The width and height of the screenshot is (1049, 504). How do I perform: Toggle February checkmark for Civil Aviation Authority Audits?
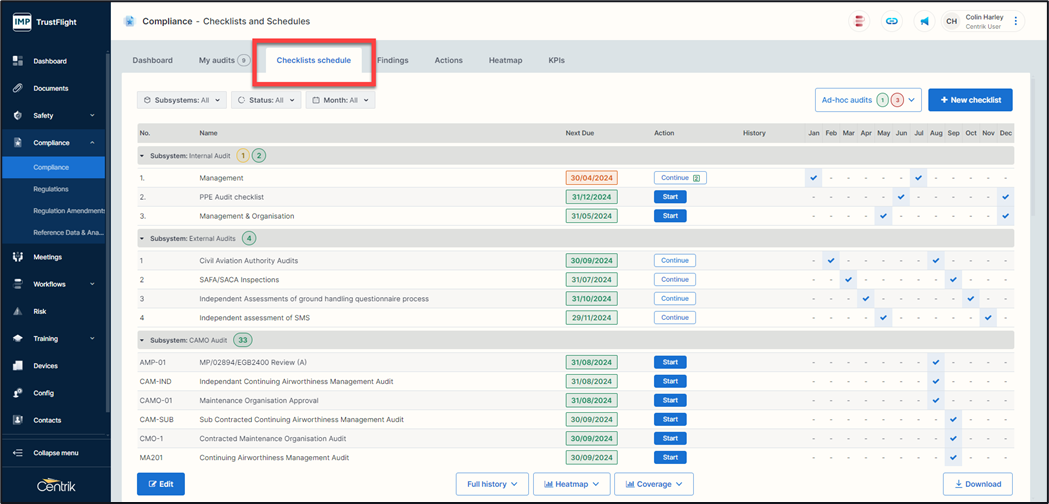tap(831, 261)
